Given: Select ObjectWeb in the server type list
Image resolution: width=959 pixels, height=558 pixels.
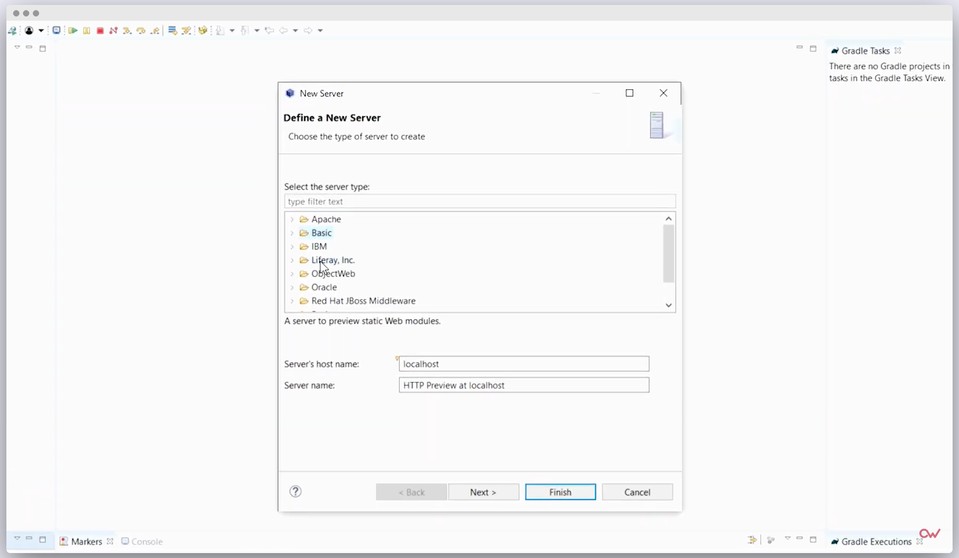Looking at the screenshot, I should tap(333, 273).
